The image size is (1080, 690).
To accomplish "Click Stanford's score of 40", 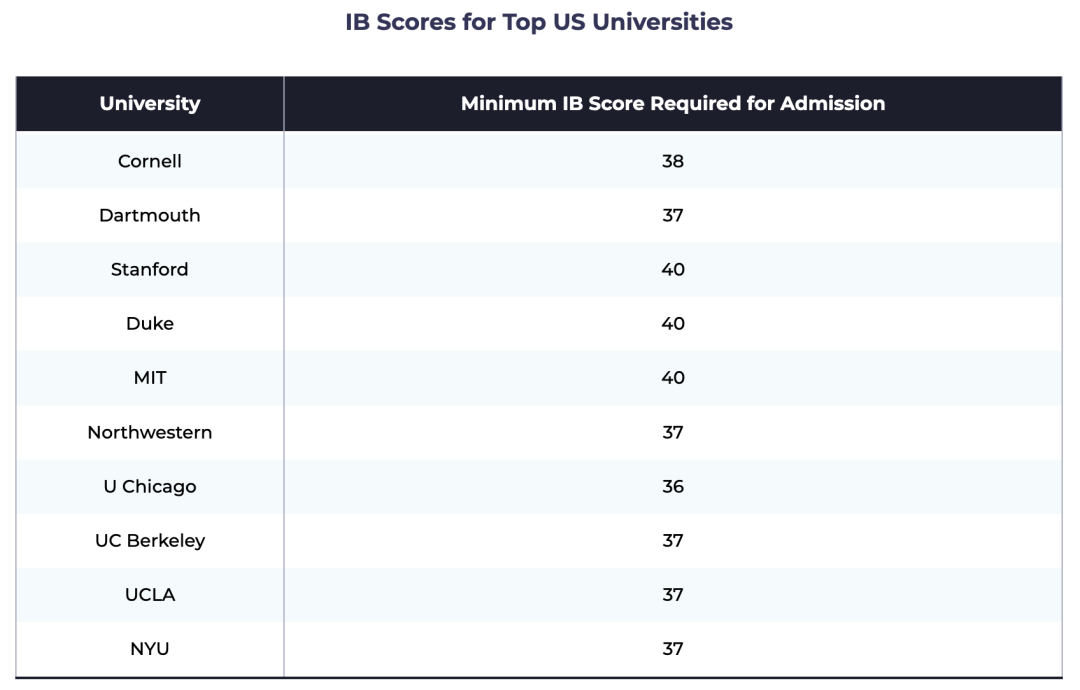I will [x=673, y=269].
